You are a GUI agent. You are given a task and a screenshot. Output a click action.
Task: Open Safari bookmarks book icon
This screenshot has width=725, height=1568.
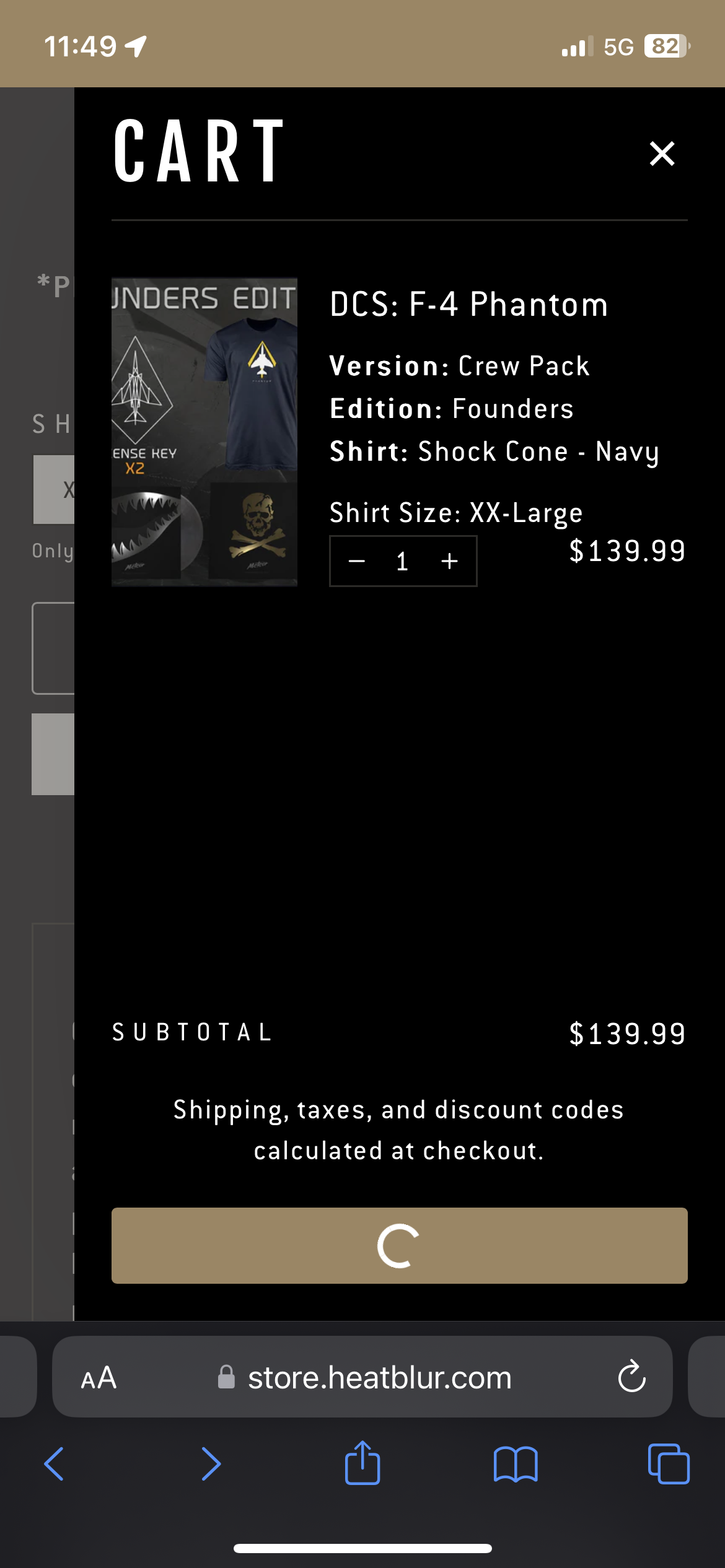click(x=516, y=1464)
